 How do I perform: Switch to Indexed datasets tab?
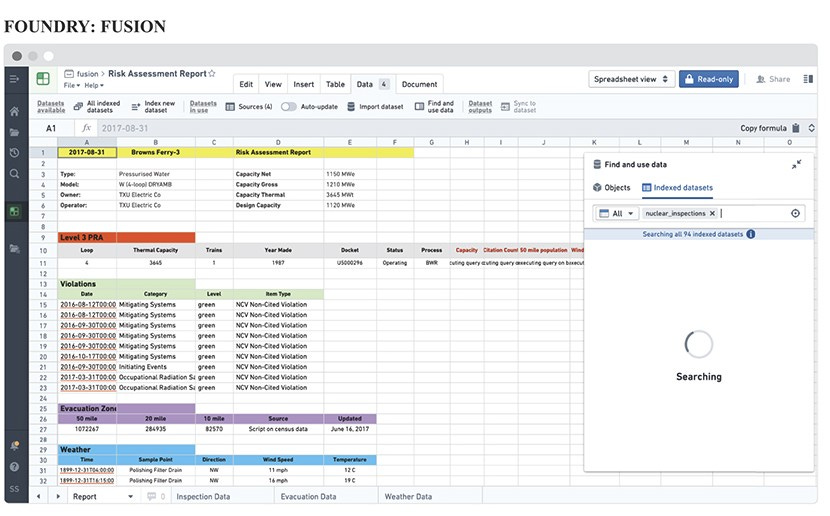[678, 187]
